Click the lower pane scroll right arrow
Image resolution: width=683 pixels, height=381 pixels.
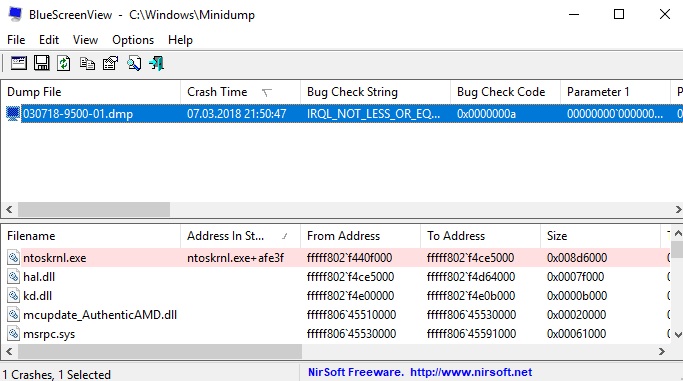pyautogui.click(x=661, y=351)
